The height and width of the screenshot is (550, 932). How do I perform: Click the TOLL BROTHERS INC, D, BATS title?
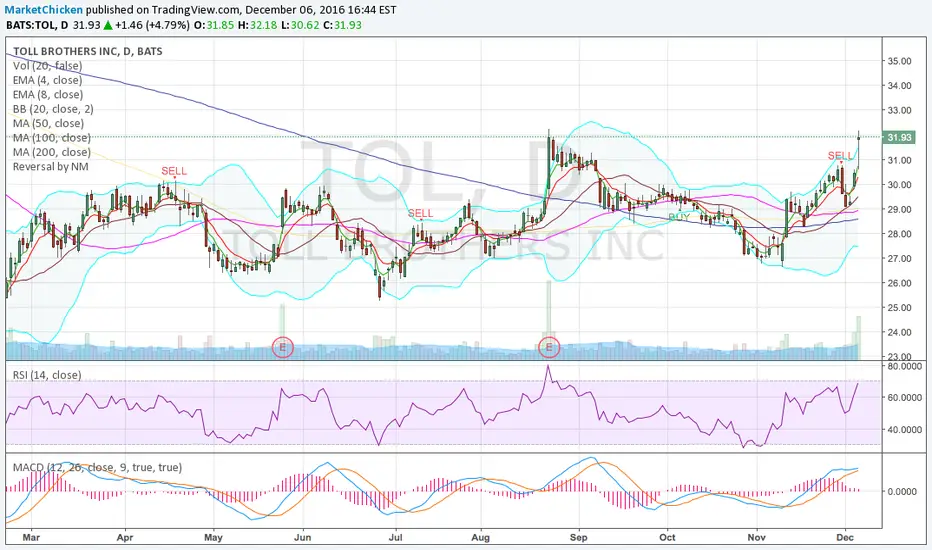(x=88, y=52)
